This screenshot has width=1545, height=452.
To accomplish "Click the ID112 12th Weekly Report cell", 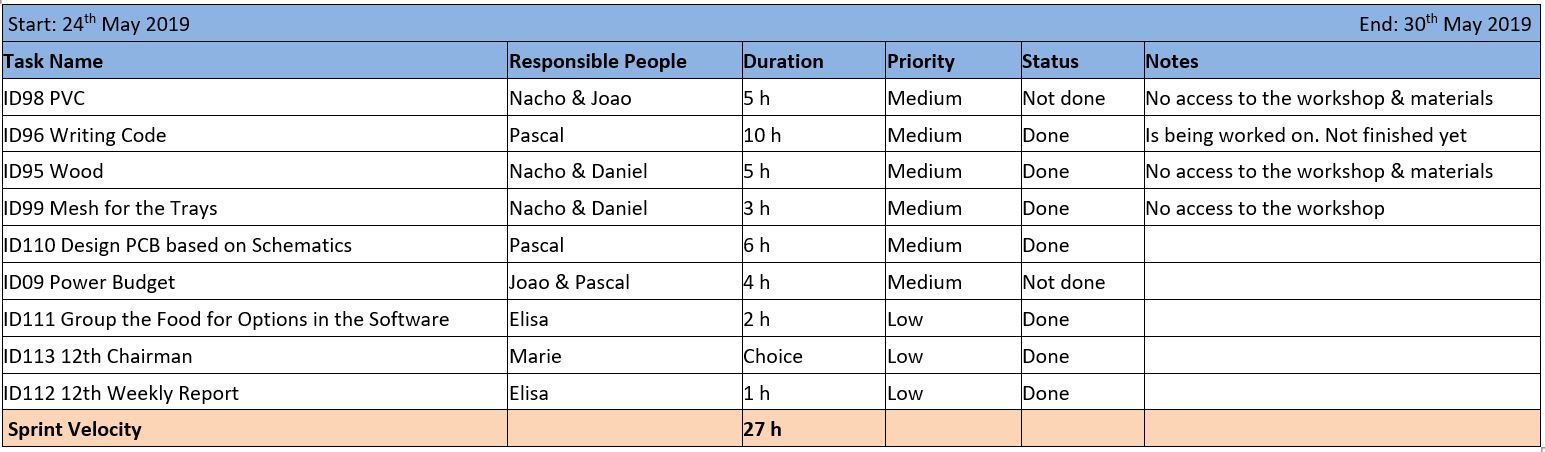I will pos(255,393).
